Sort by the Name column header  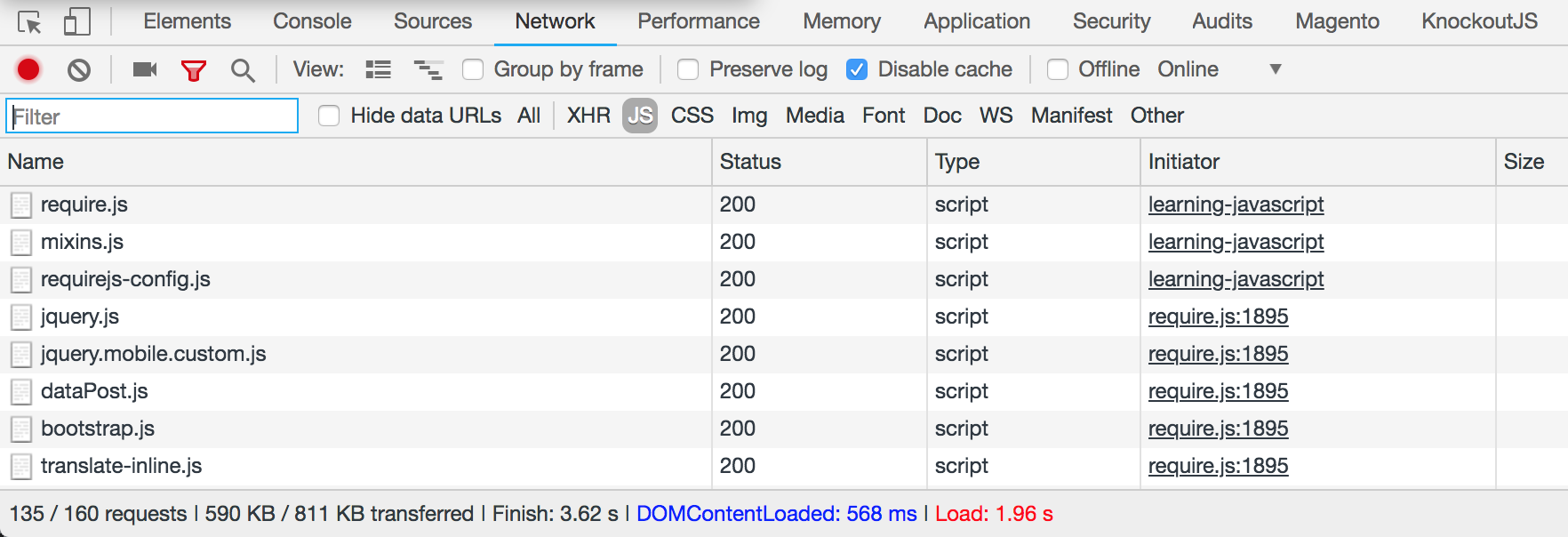(x=356, y=162)
